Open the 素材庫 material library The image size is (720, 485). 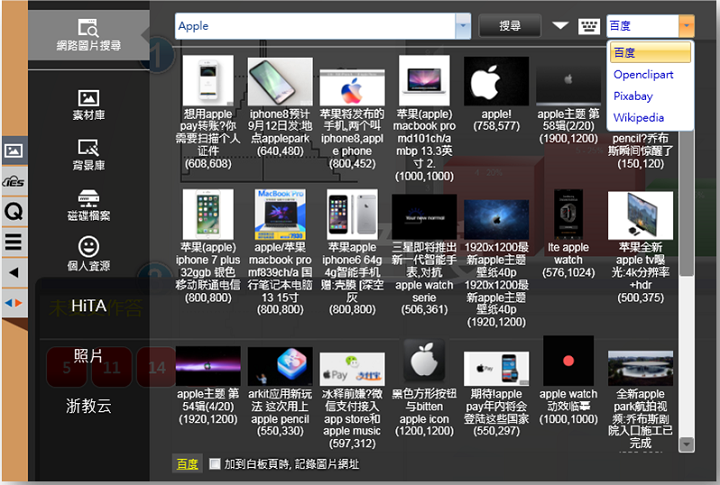[x=89, y=105]
